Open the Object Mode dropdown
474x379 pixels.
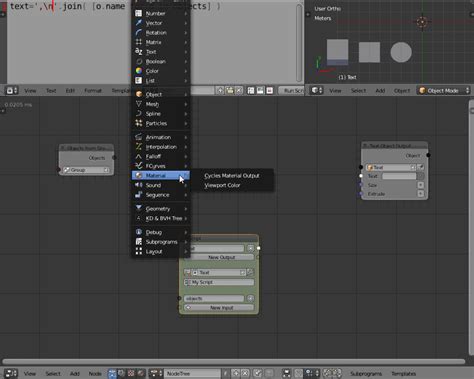(444, 90)
